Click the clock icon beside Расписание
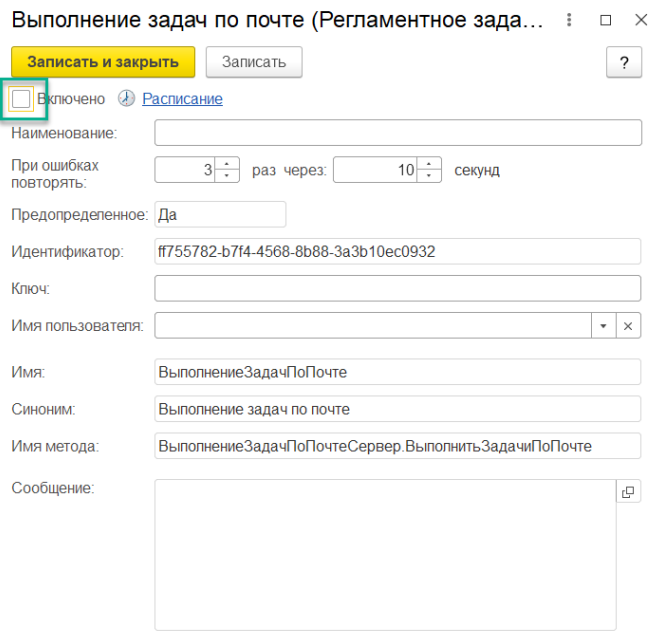The height and width of the screenshot is (636, 656). click(126, 99)
